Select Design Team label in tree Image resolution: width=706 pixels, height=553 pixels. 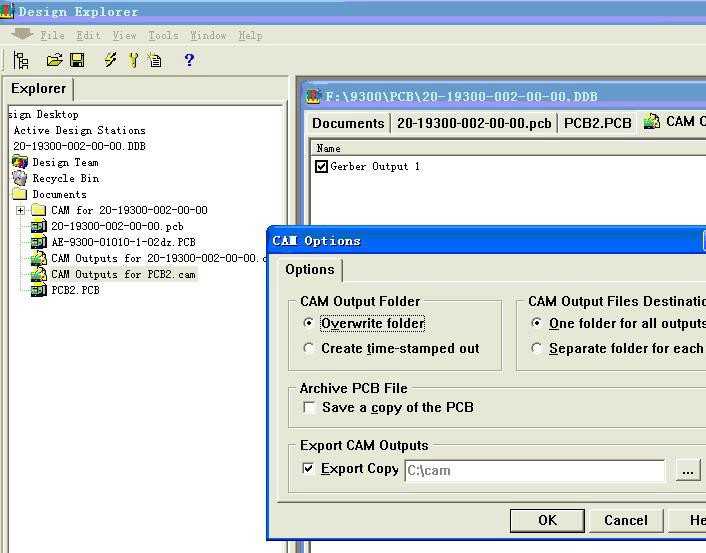[65, 162]
